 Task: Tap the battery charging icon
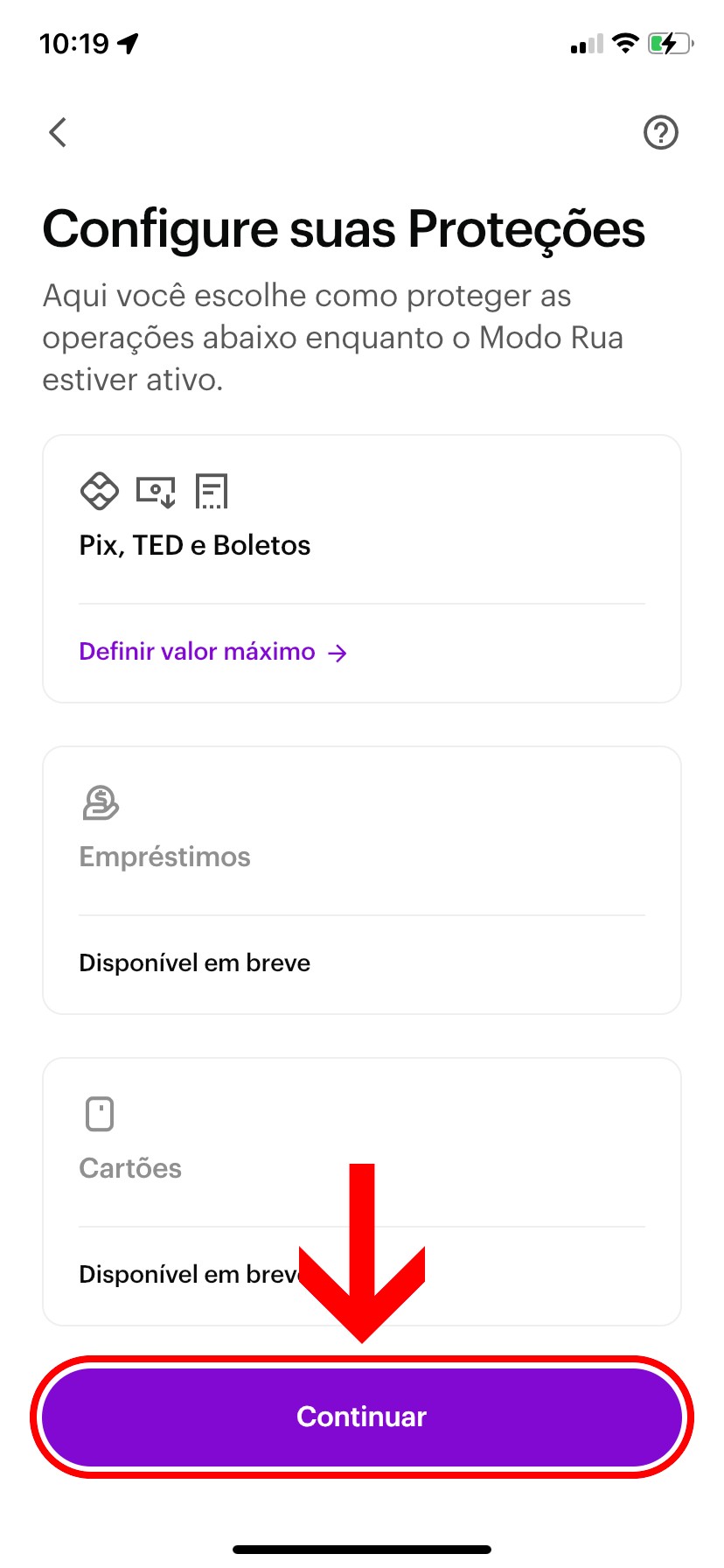pos(670,43)
